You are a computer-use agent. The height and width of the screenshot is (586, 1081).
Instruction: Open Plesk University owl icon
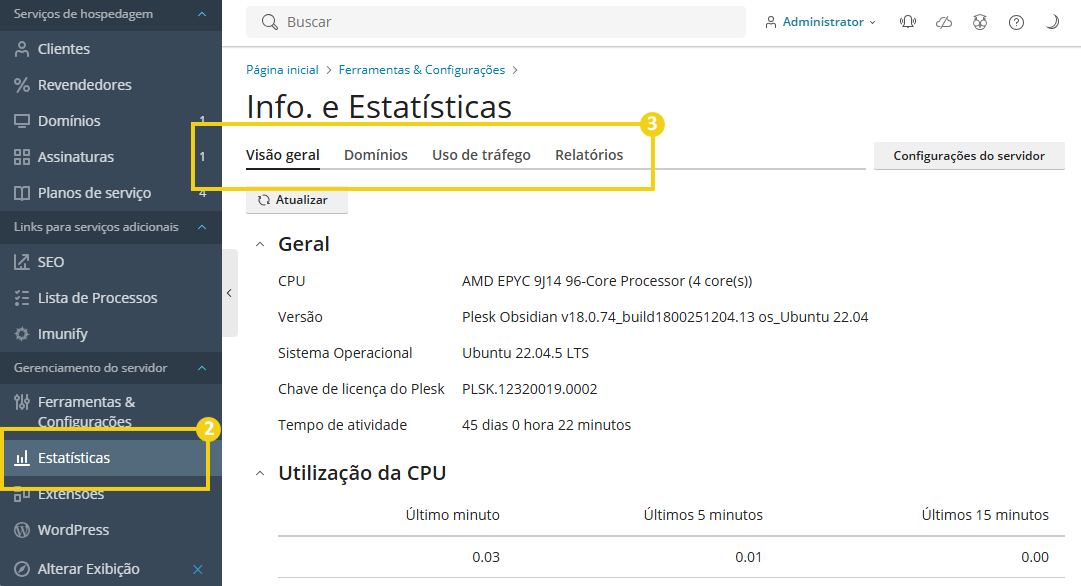tap(979, 21)
